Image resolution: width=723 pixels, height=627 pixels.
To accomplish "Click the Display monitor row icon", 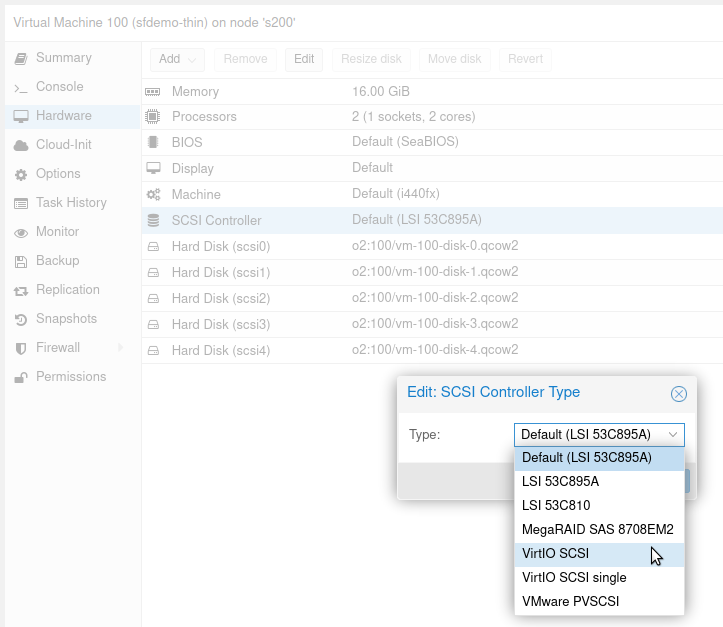I will pyautogui.click(x=153, y=168).
